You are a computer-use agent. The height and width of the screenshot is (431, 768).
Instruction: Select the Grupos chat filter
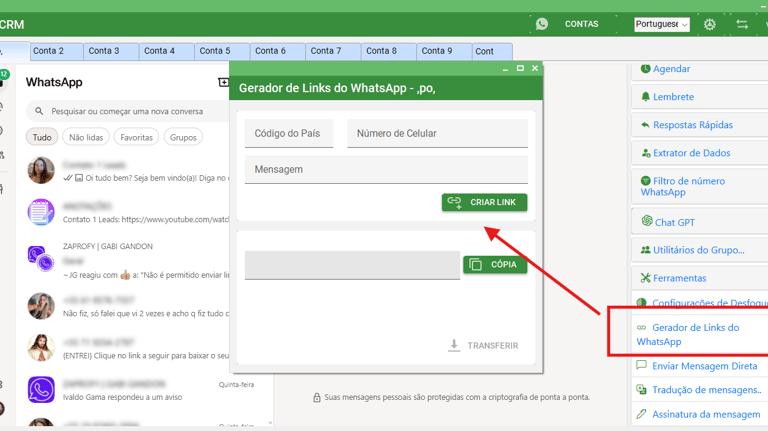click(183, 137)
